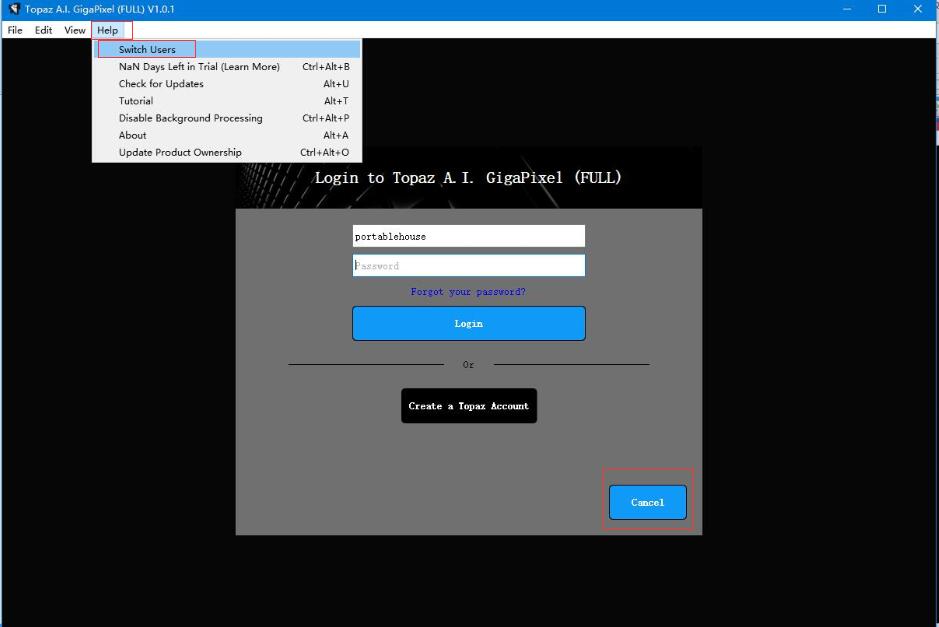939x627 pixels.
Task: Select Check for Updates
Action: 228,84
